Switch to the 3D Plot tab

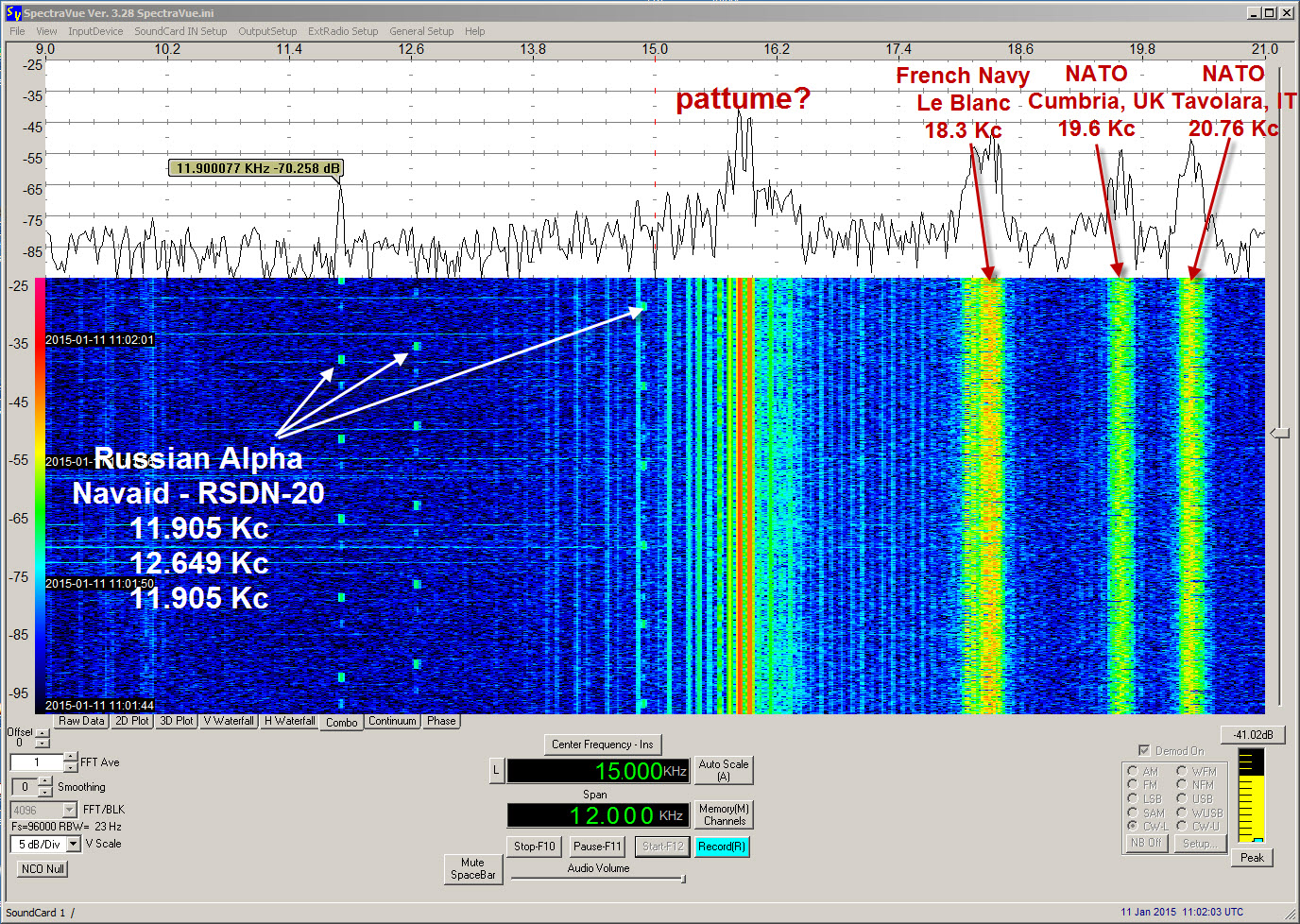coord(177,721)
